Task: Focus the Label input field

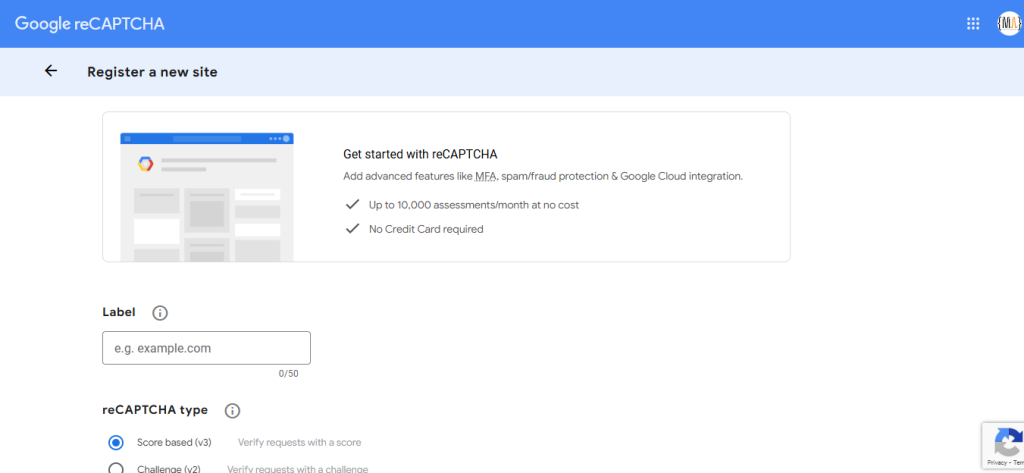Action: pyautogui.click(x=206, y=348)
